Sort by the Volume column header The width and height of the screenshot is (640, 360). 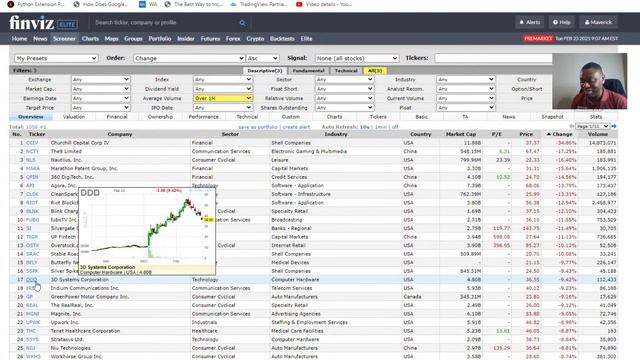598,134
